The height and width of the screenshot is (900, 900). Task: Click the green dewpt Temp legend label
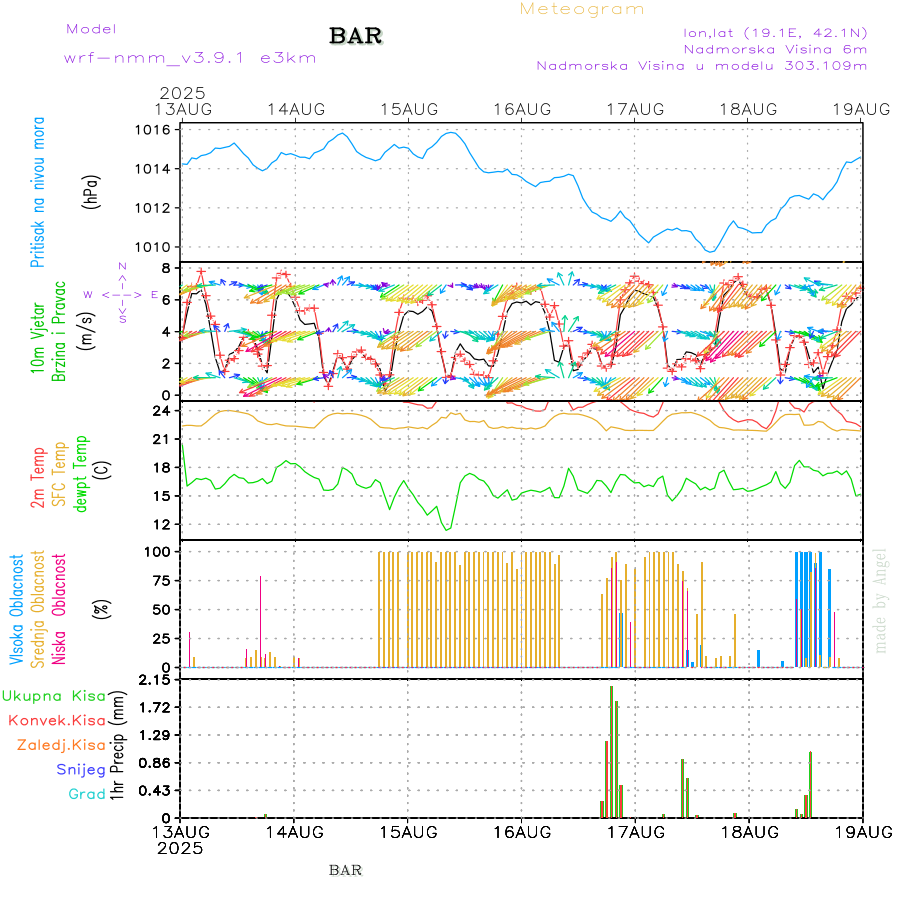pos(82,470)
